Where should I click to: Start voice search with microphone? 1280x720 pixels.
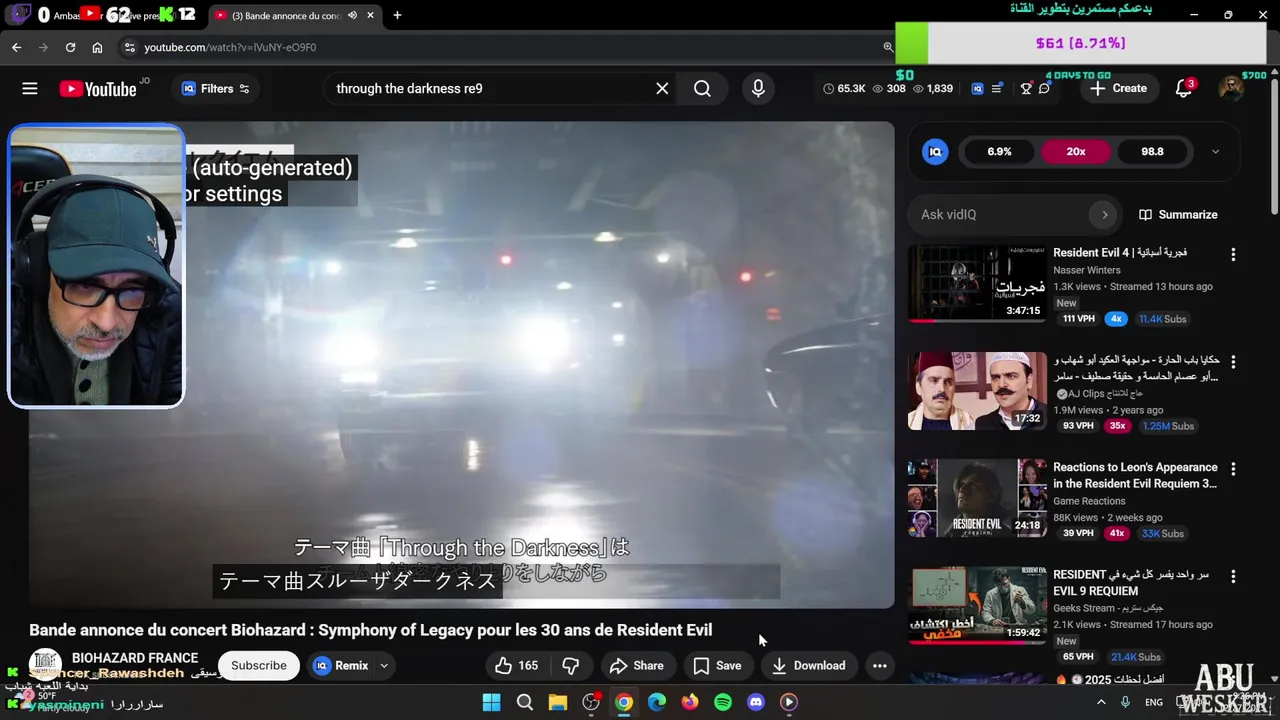758,89
